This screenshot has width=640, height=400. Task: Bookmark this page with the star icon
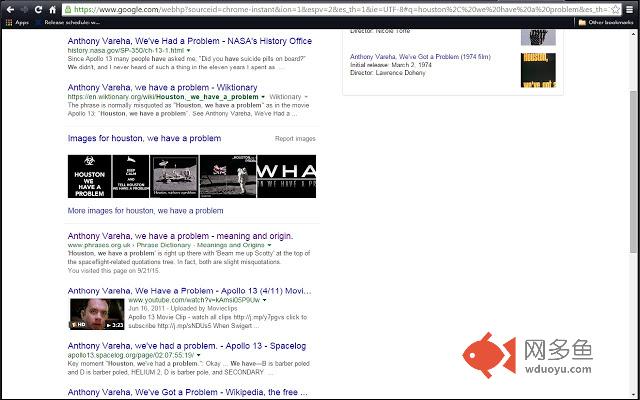click(x=613, y=8)
